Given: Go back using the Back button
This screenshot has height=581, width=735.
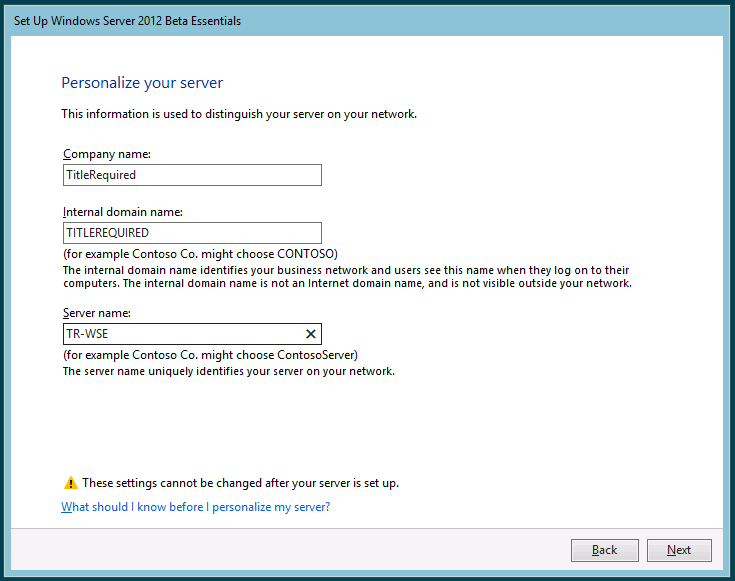Looking at the screenshot, I should (604, 550).
